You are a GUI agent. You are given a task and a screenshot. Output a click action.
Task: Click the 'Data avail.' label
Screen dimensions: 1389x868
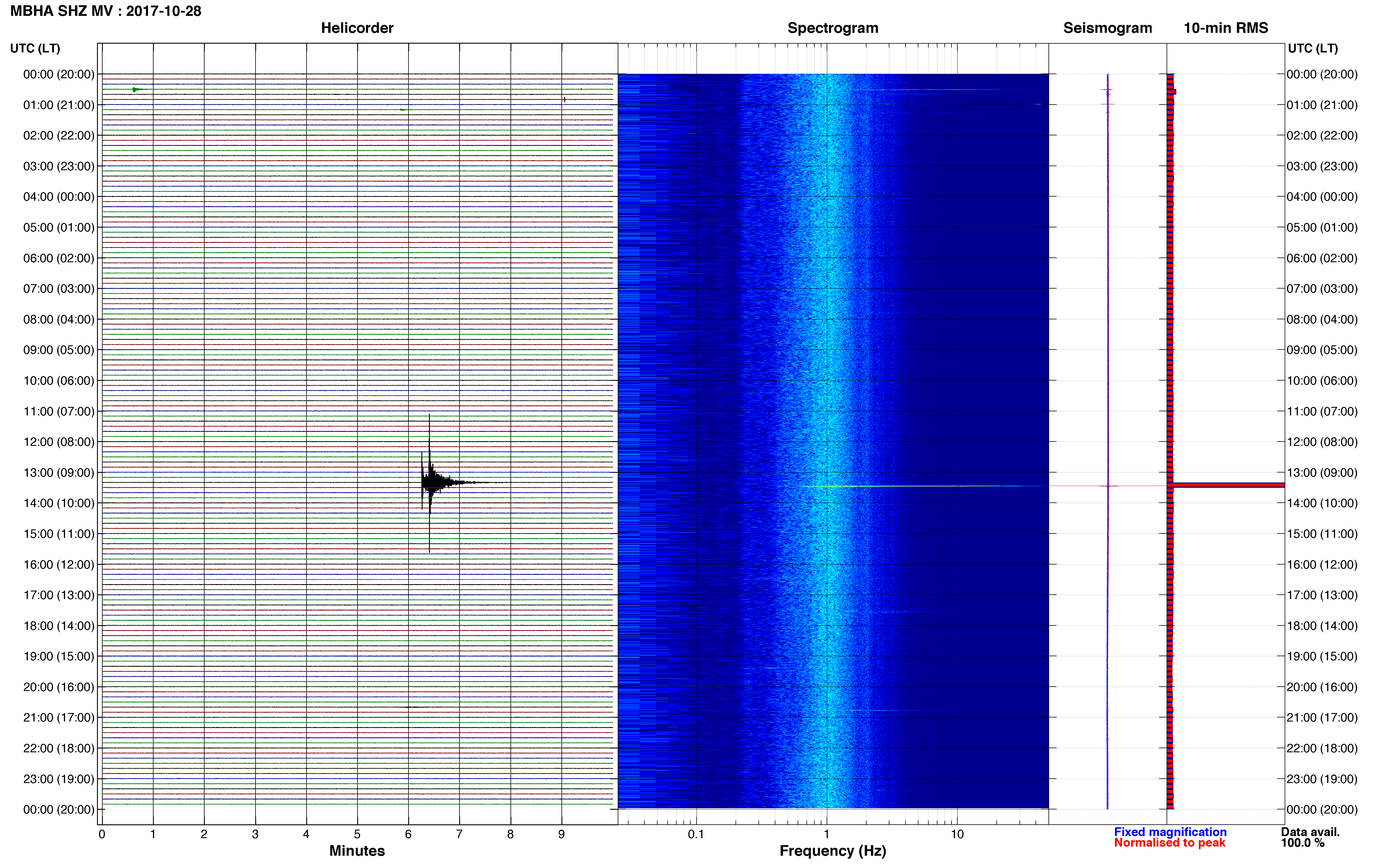[1310, 832]
